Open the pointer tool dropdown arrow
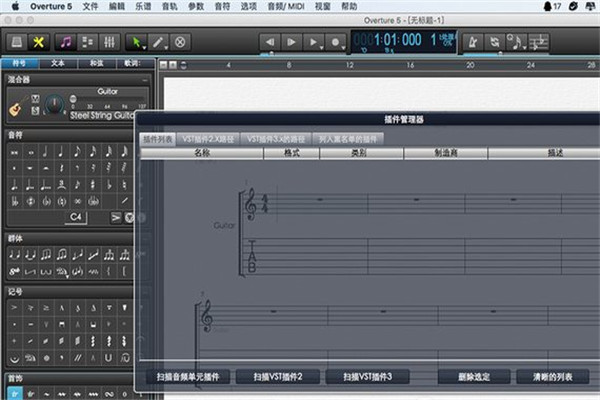 [x=145, y=48]
